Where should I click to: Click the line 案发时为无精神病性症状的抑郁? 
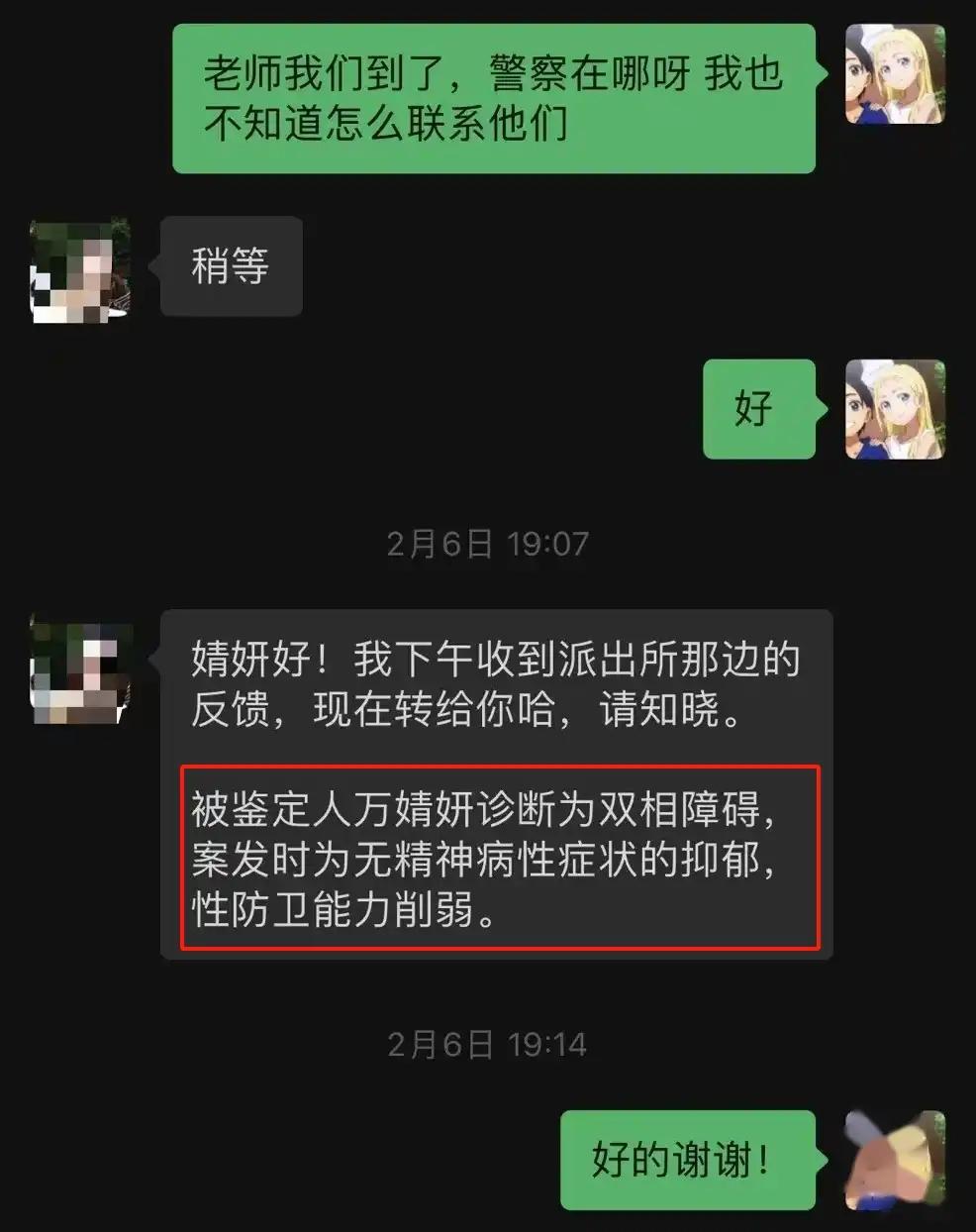(x=483, y=860)
